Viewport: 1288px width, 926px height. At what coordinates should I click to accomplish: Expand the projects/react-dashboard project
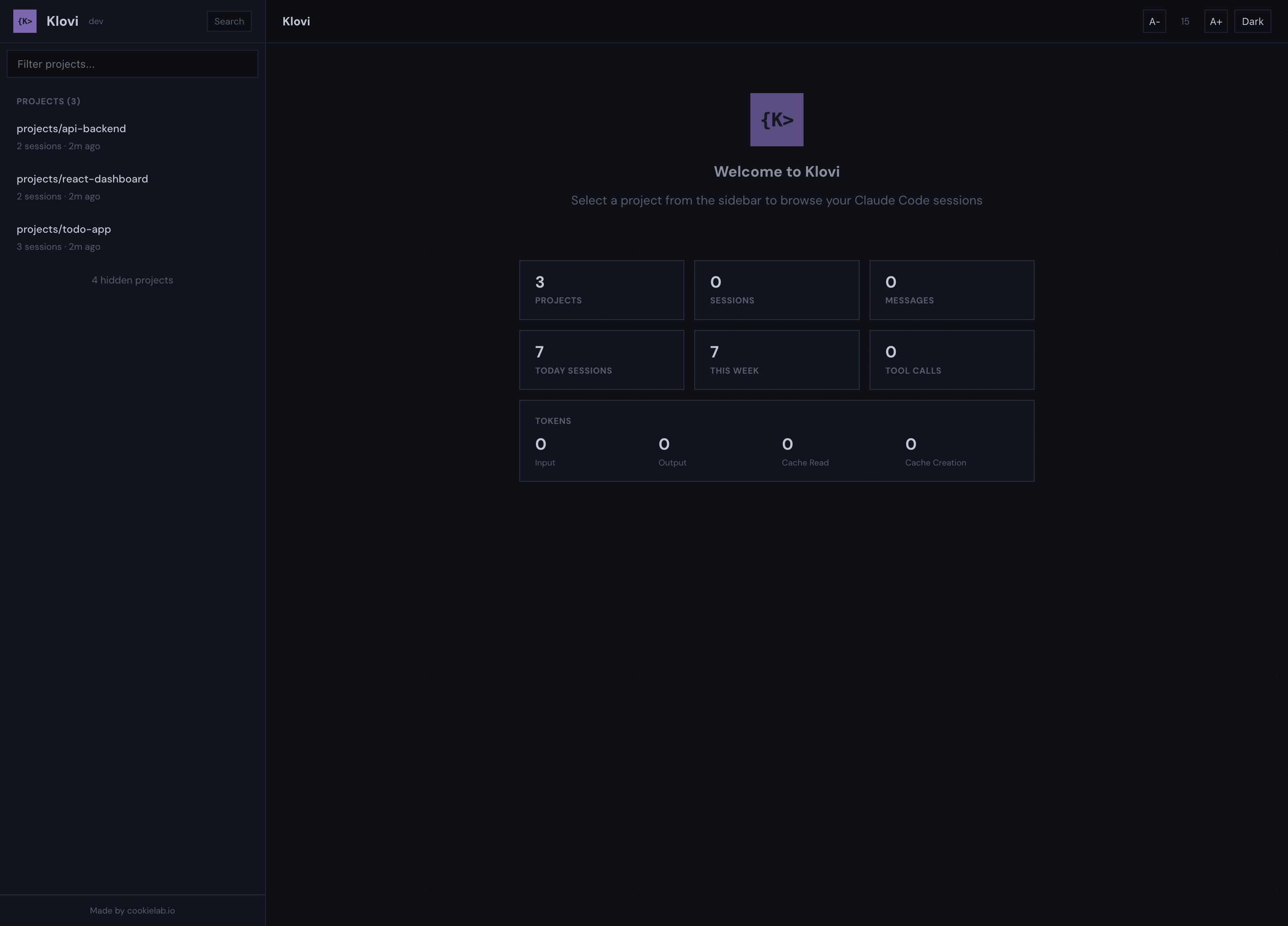point(82,178)
